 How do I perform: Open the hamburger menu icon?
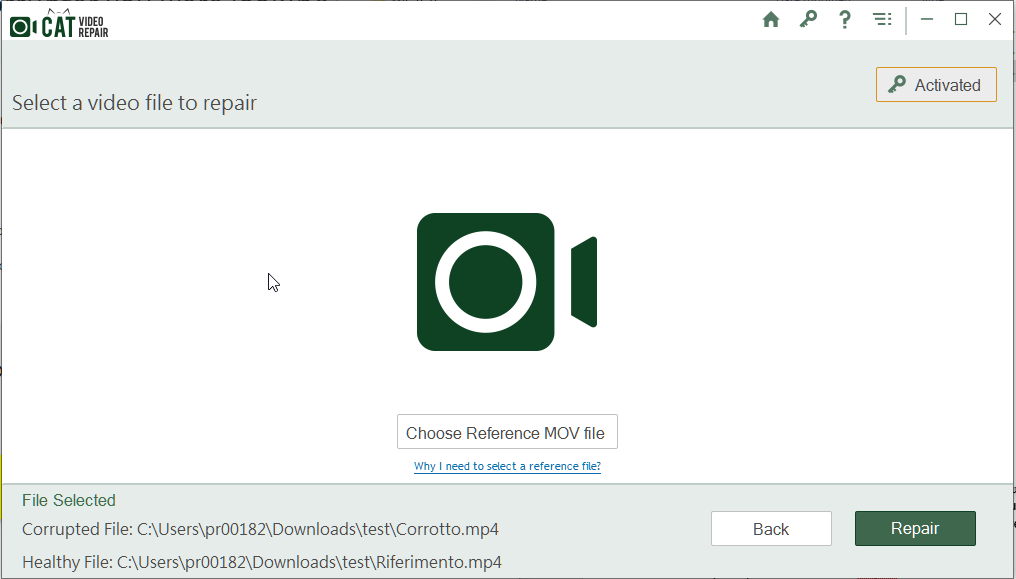881,20
